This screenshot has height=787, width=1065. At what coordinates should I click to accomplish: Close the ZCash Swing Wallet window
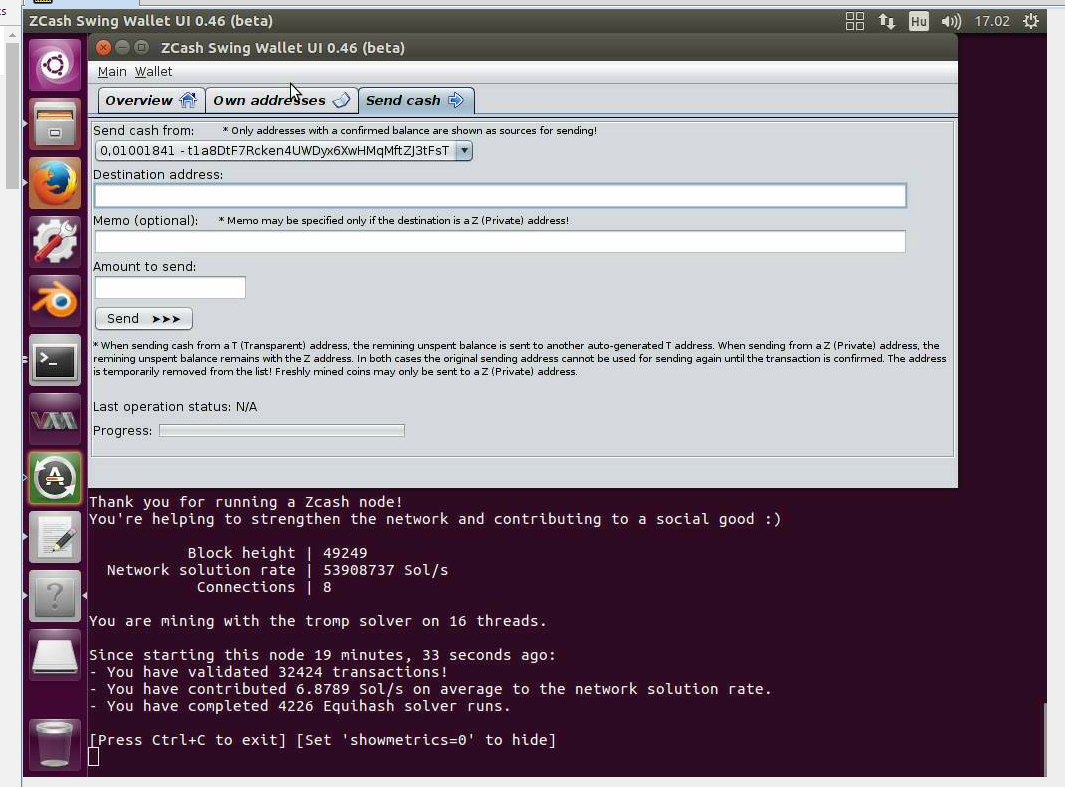(x=103, y=48)
